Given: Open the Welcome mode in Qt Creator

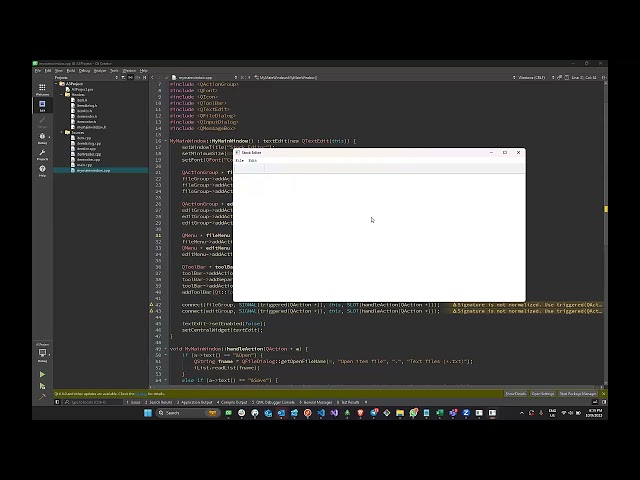Looking at the screenshot, I should point(42,89).
